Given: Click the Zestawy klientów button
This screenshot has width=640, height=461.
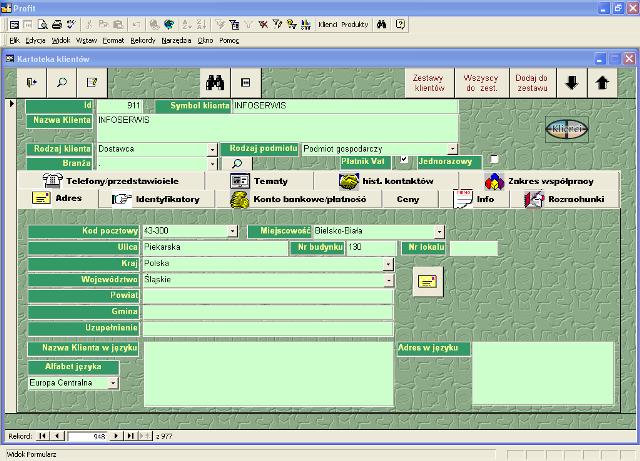Looking at the screenshot, I should (x=429, y=83).
